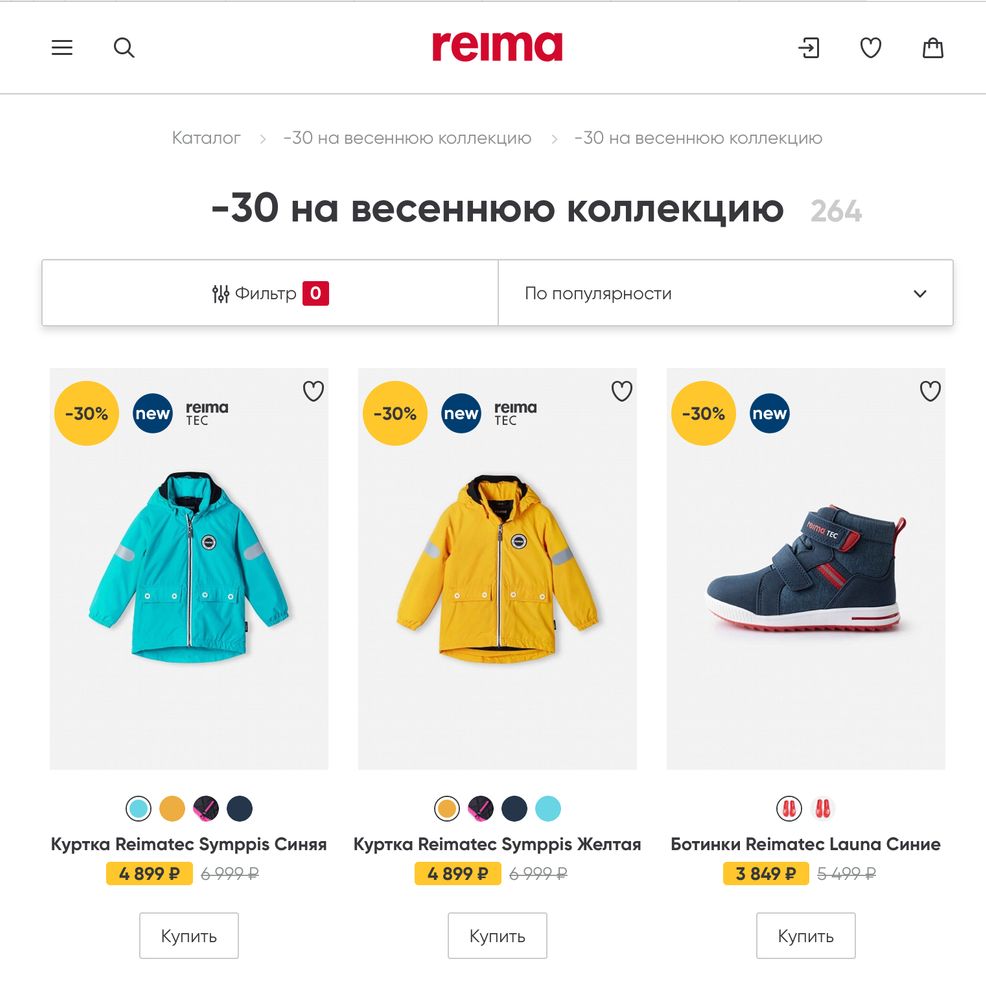The height and width of the screenshot is (1000, 986).
Task: Open the Launa Синие boots product image
Action: [x=806, y=569]
